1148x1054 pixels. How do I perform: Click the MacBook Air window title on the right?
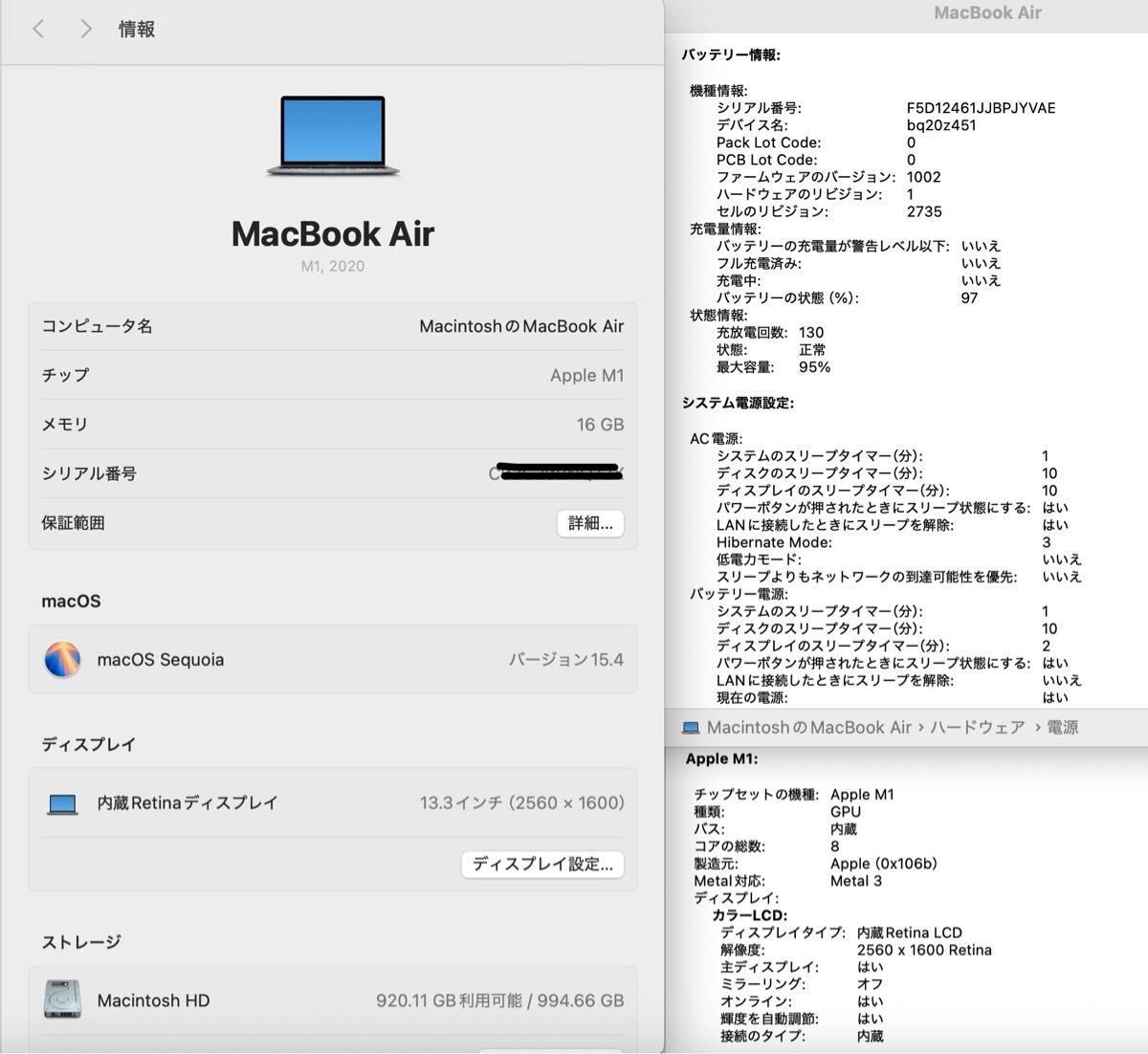click(987, 12)
